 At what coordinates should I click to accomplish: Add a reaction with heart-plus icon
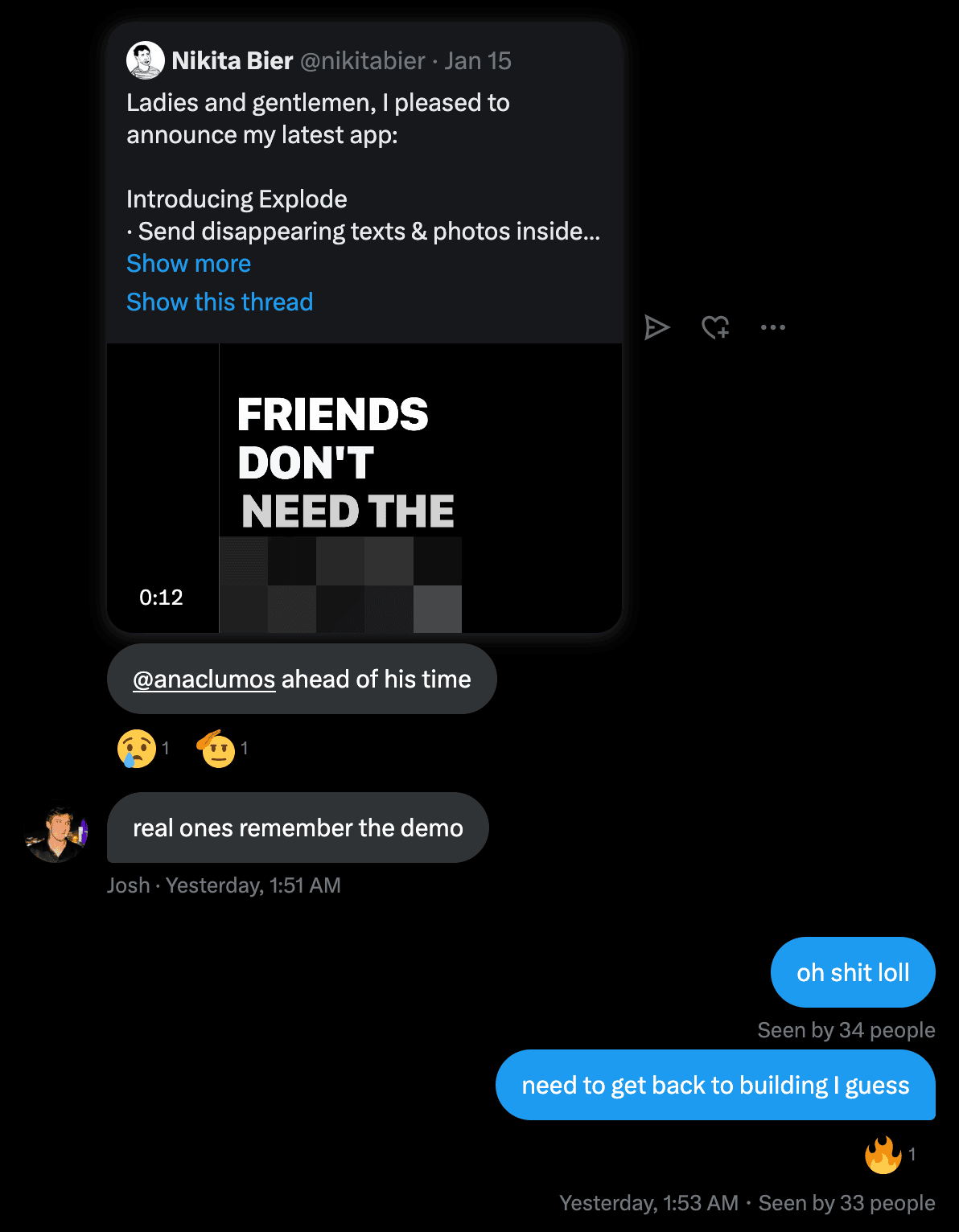coord(715,327)
